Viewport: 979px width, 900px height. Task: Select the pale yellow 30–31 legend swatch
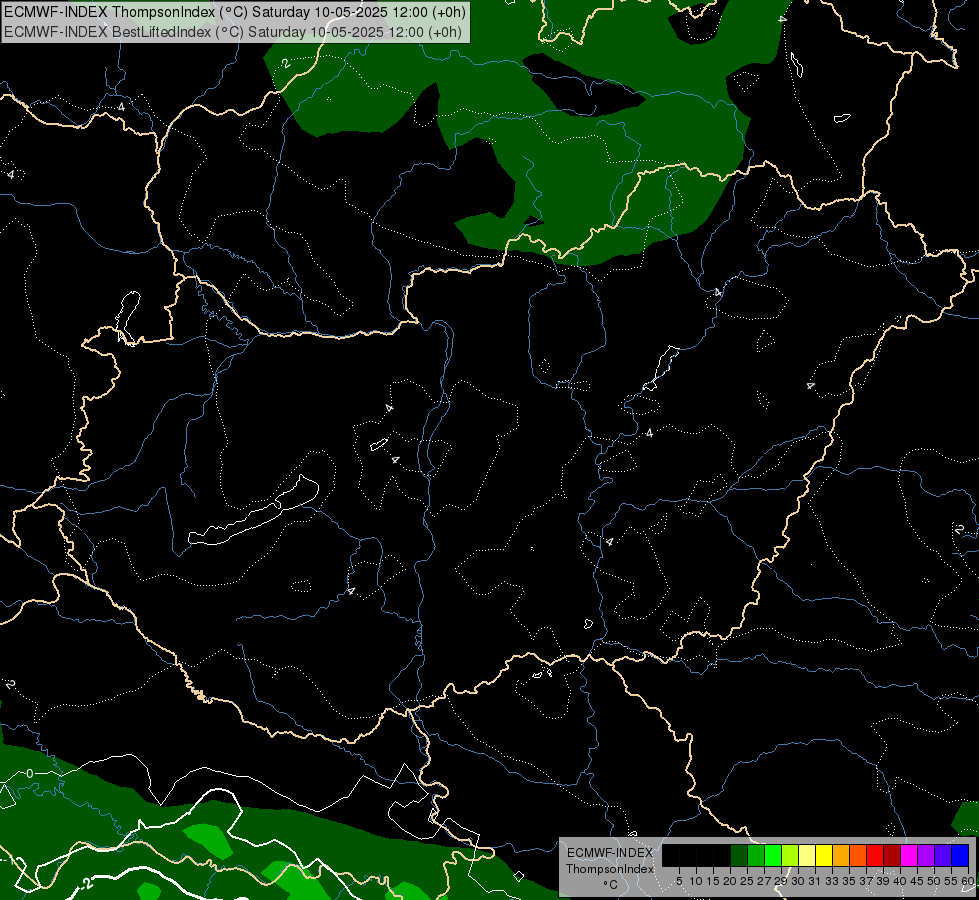coord(807,855)
